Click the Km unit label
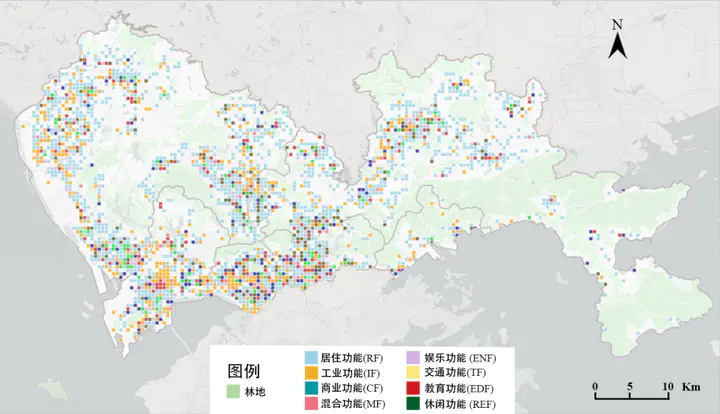The image size is (720, 414). tap(691, 386)
